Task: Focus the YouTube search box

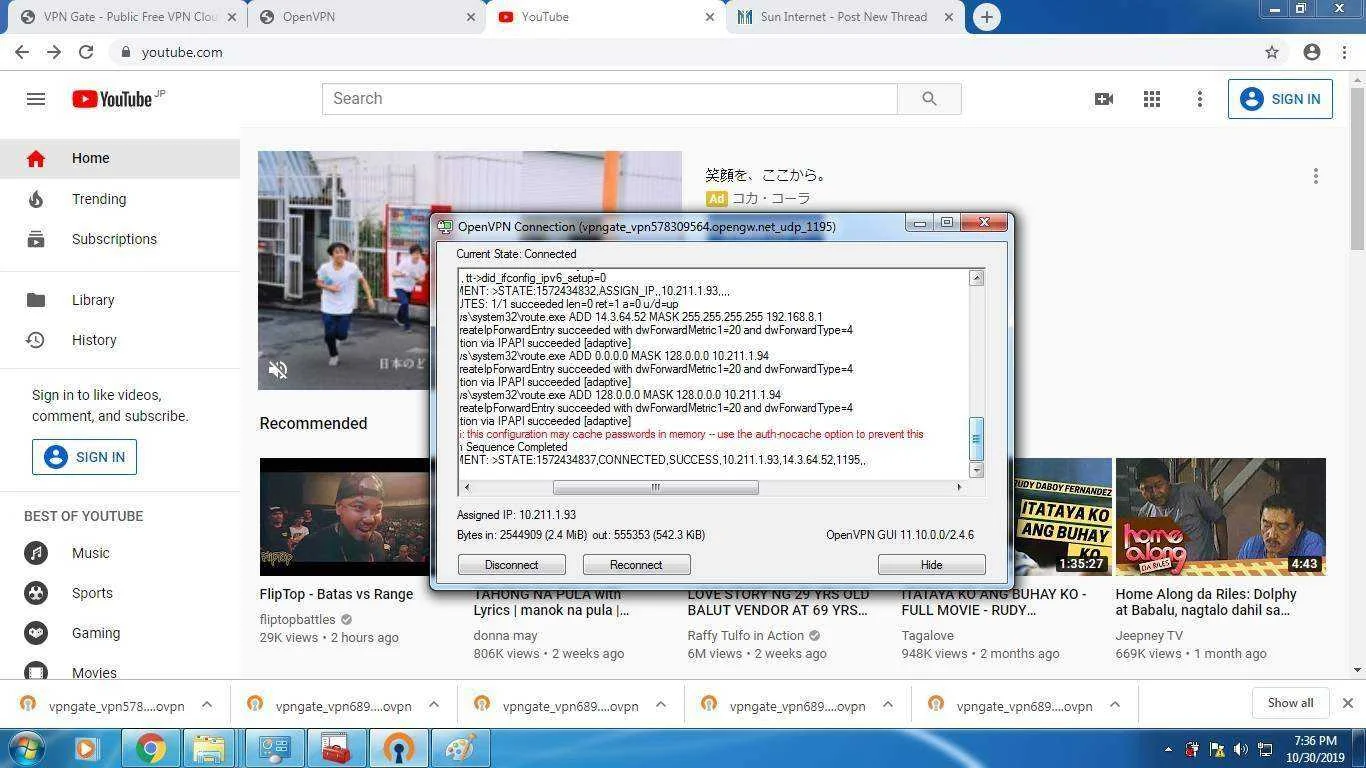Action: pos(609,99)
